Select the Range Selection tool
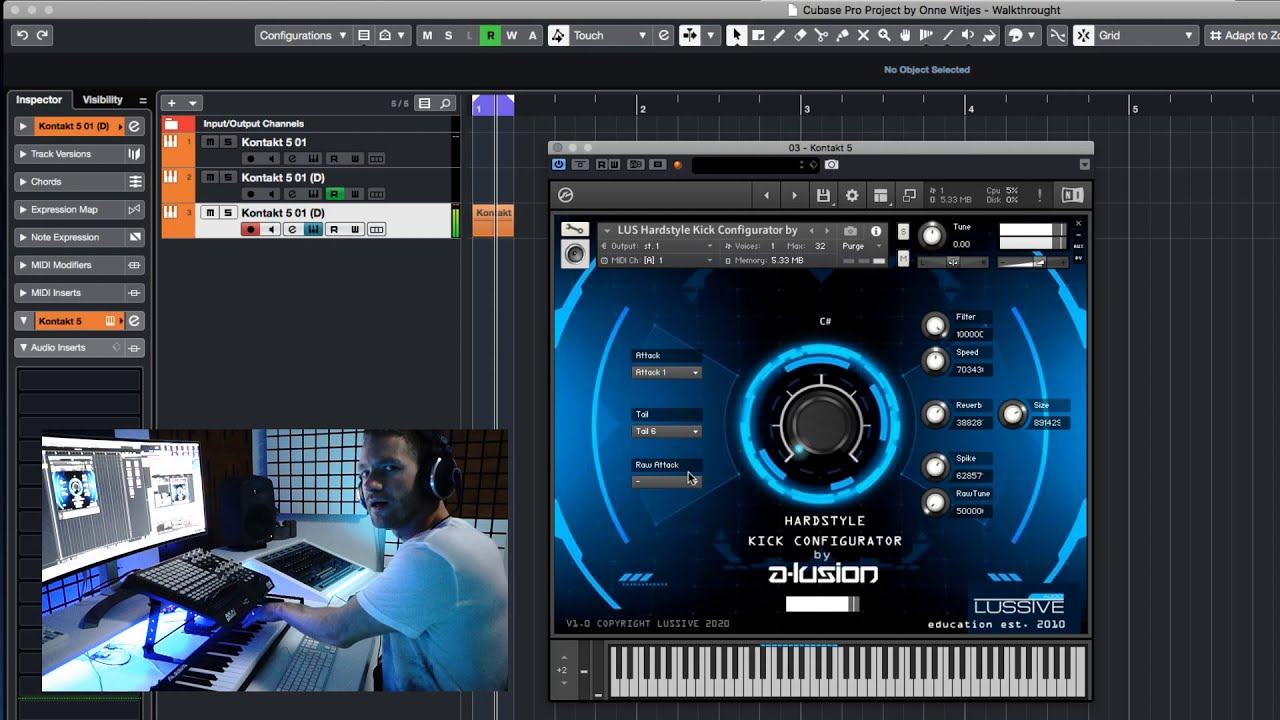1280x720 pixels. click(758, 35)
